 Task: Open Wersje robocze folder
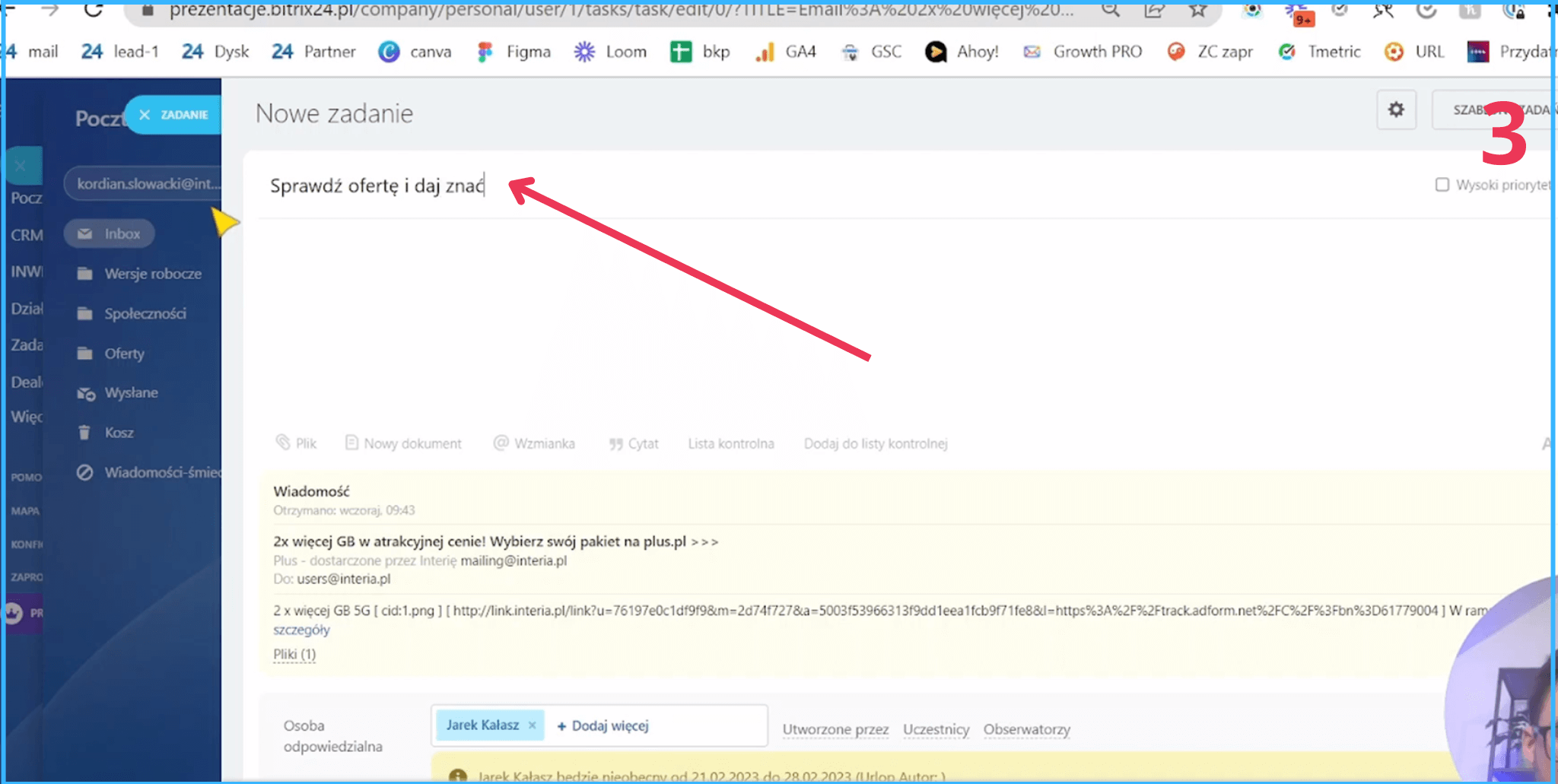tap(152, 274)
